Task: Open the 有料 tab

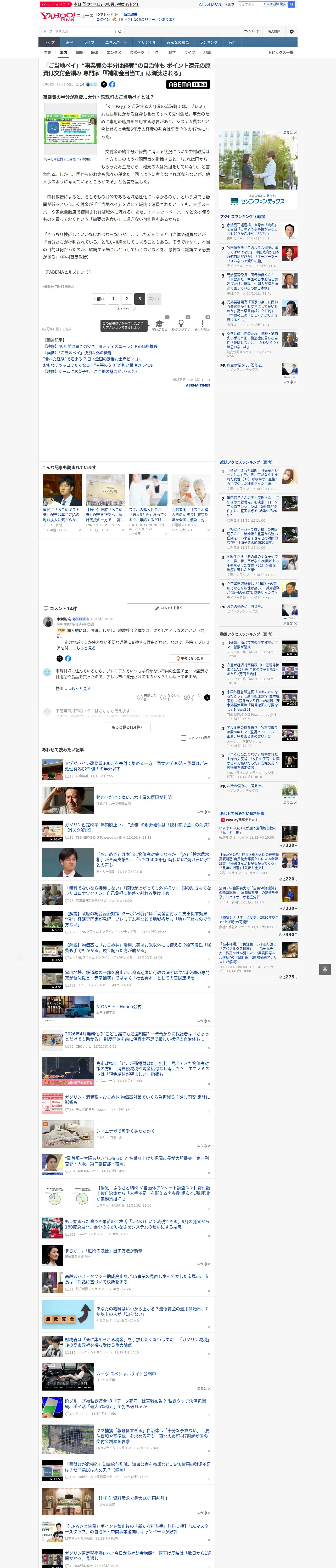Action: coord(232,43)
